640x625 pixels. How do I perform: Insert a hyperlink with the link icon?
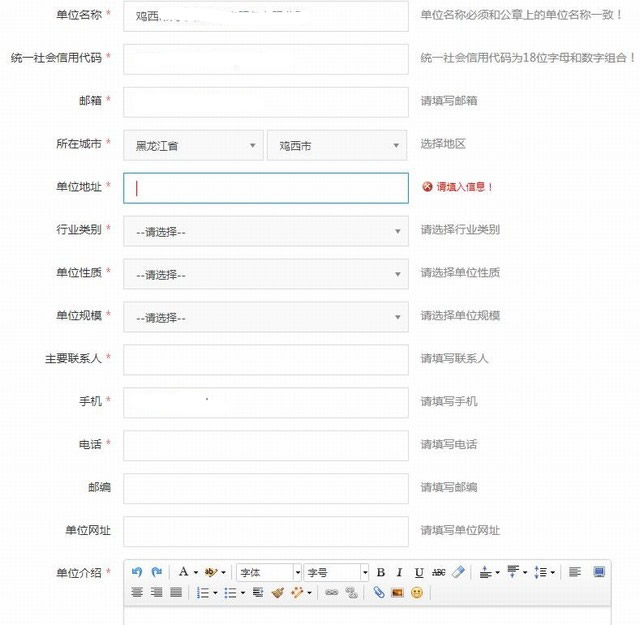tap(331, 592)
